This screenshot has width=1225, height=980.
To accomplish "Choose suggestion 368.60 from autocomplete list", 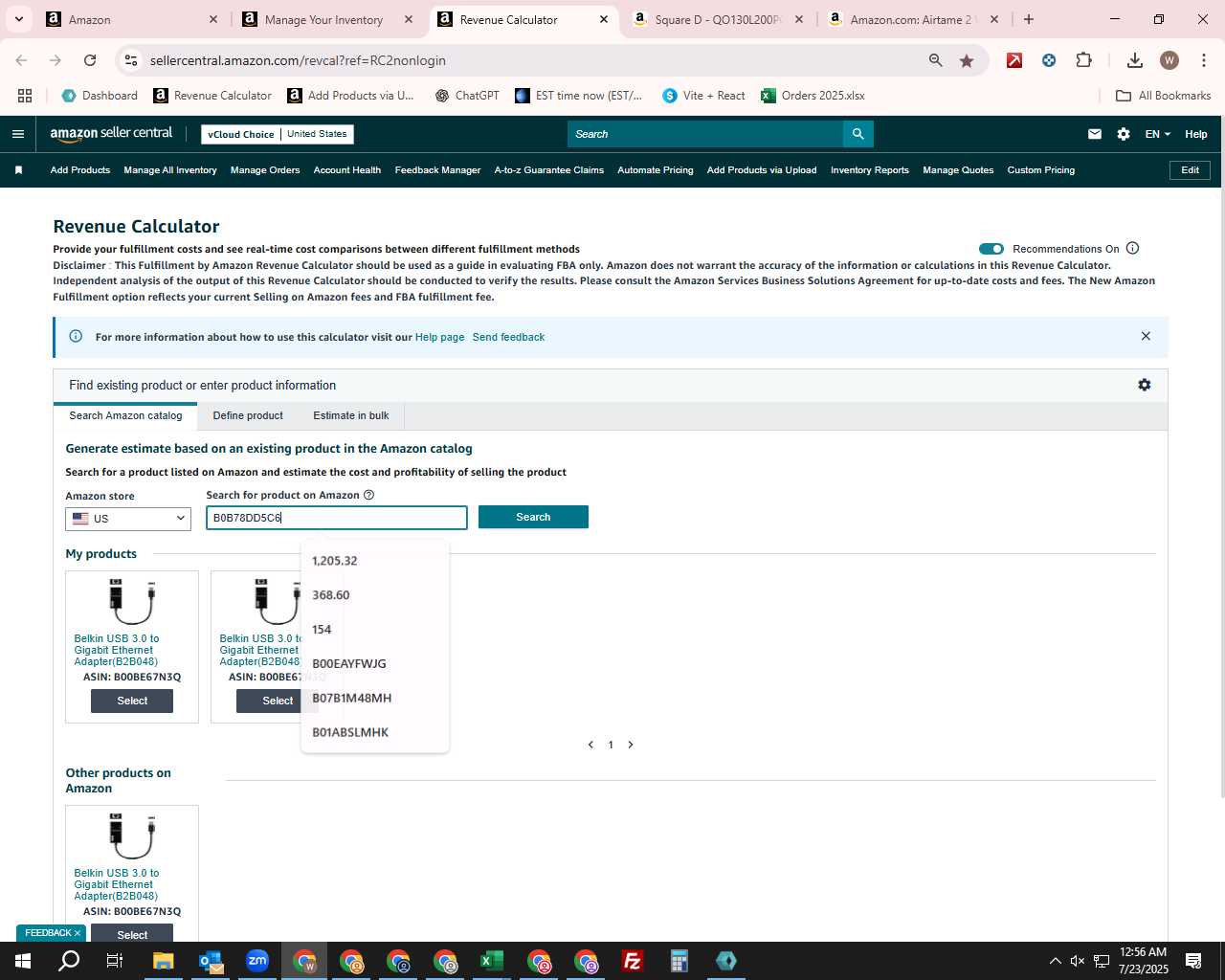I will click(375, 595).
